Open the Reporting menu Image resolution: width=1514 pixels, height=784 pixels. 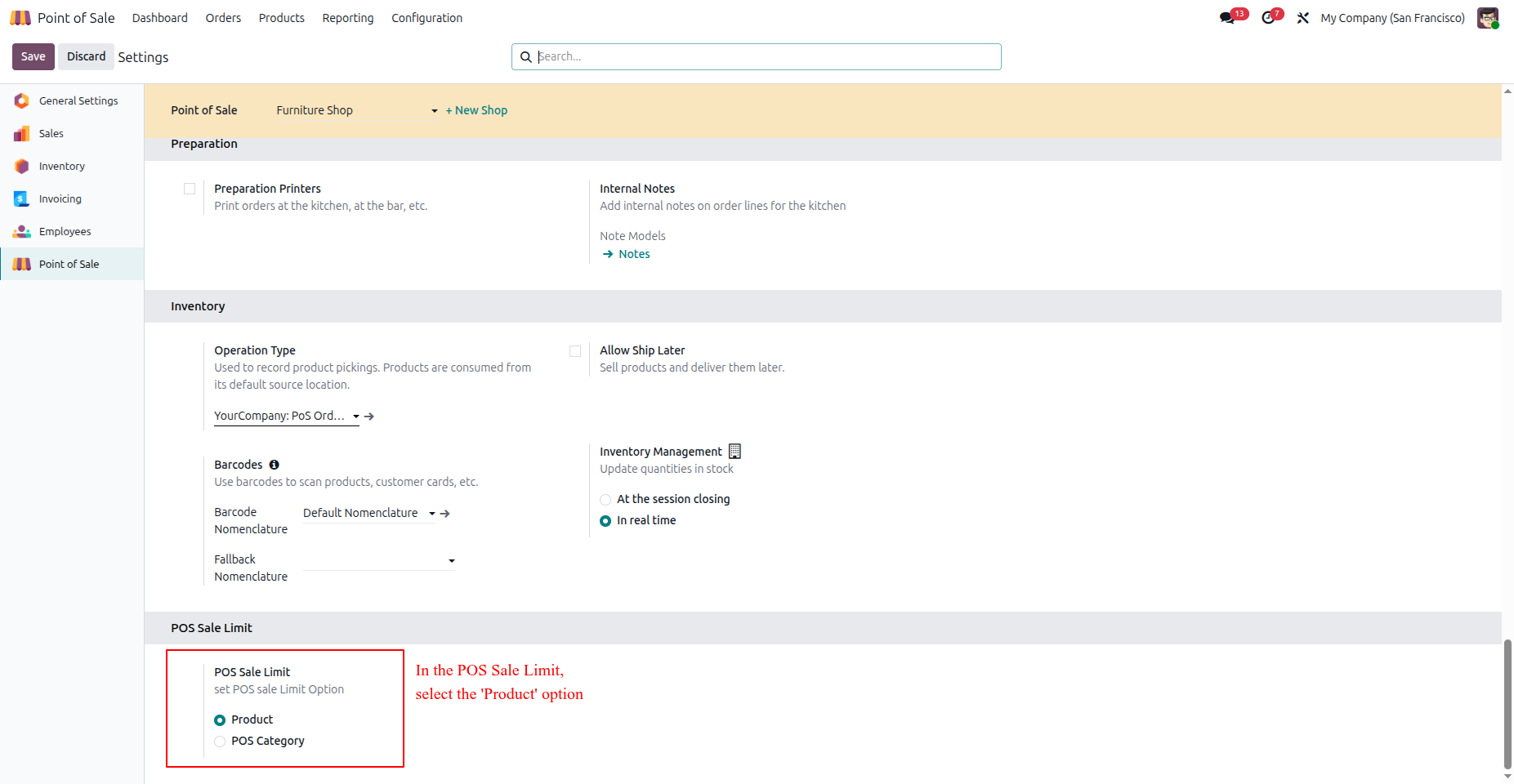[x=348, y=18]
